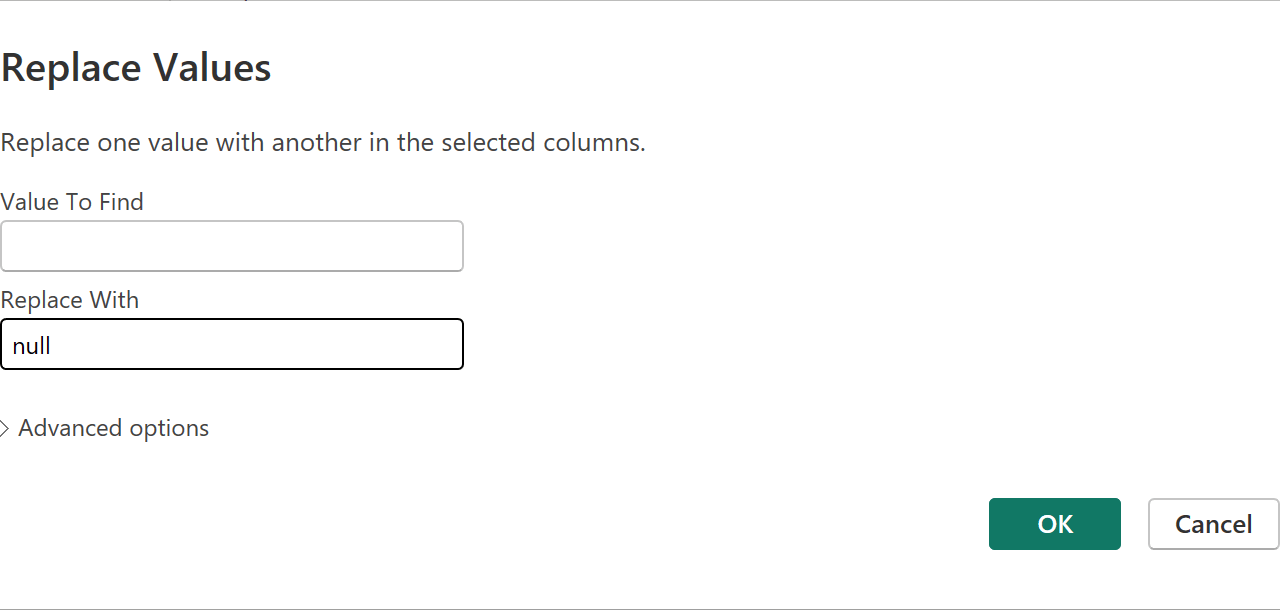1280x610 pixels.
Task: Select the Advanced options label text
Action: [x=113, y=428]
